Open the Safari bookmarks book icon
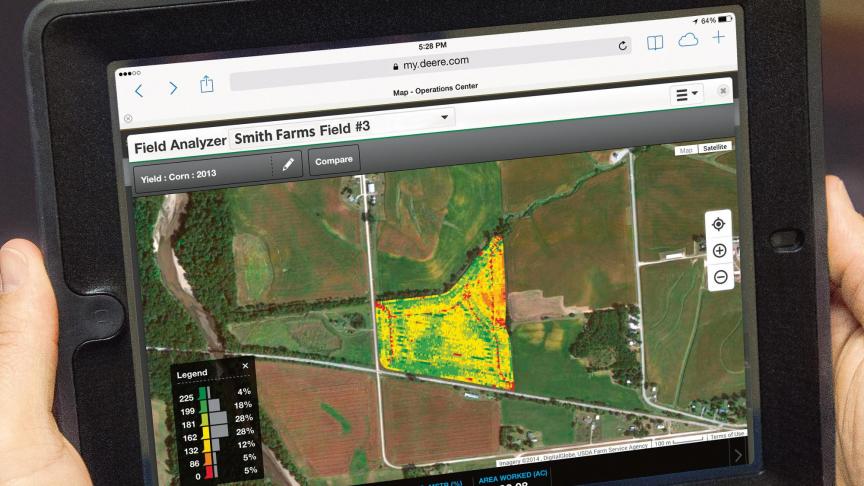The image size is (864, 486). (x=655, y=43)
